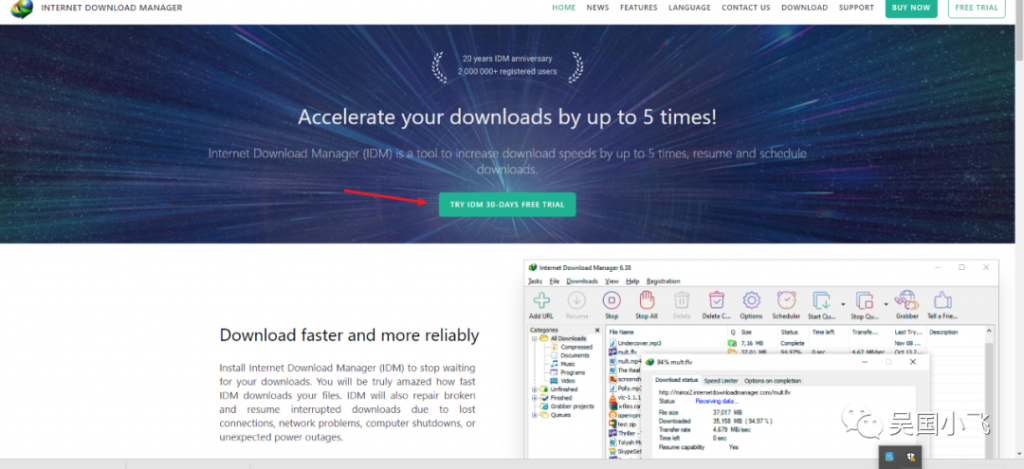Open the Help menu in IDM window

(x=632, y=281)
